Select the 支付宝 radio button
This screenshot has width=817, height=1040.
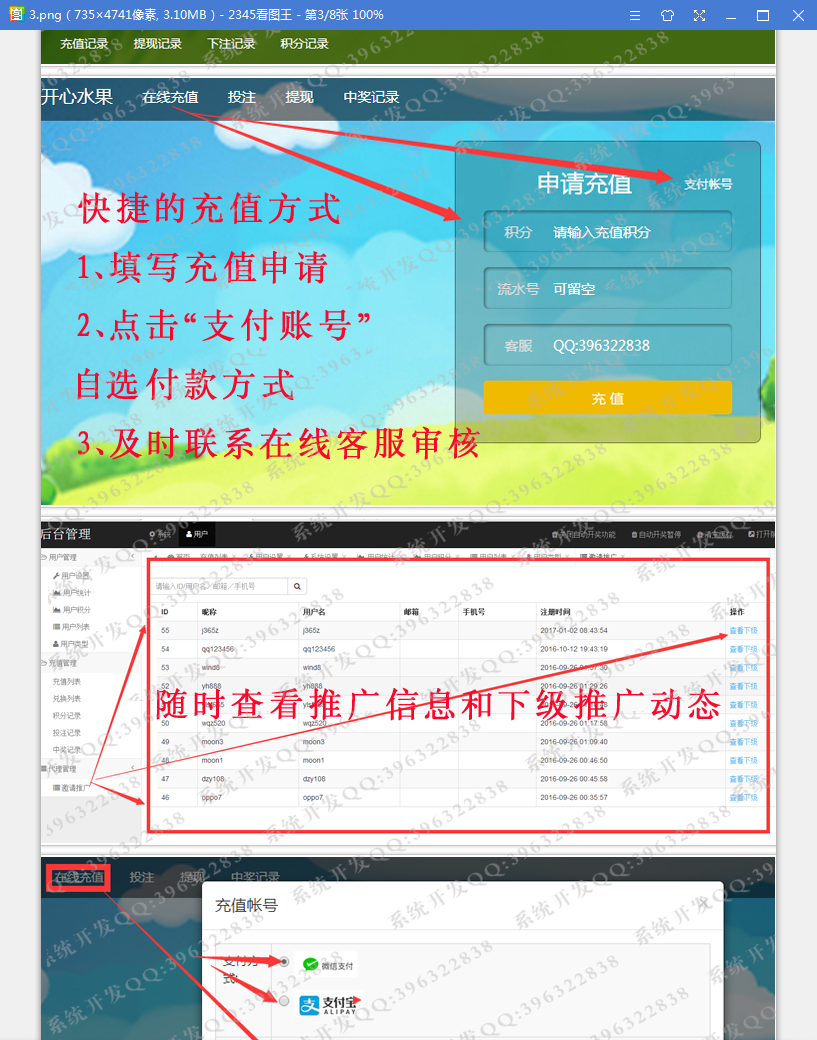(x=284, y=1001)
